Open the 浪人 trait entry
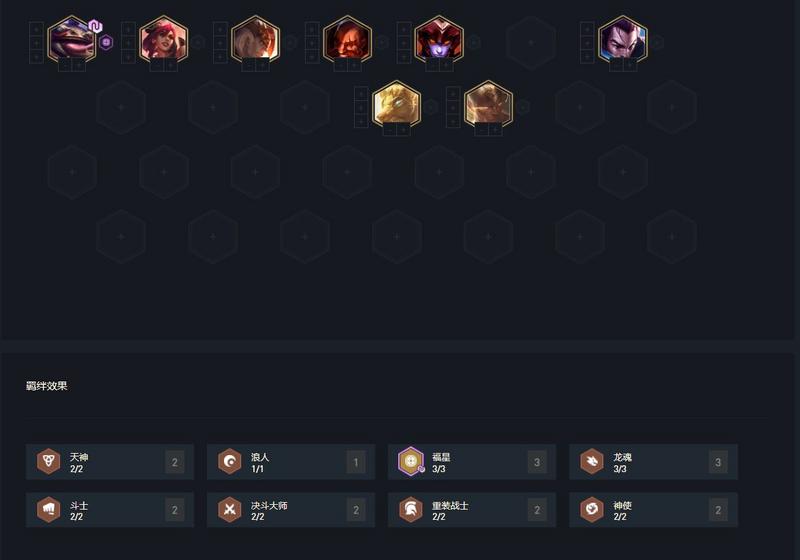This screenshot has width=800, height=560. click(x=291, y=462)
